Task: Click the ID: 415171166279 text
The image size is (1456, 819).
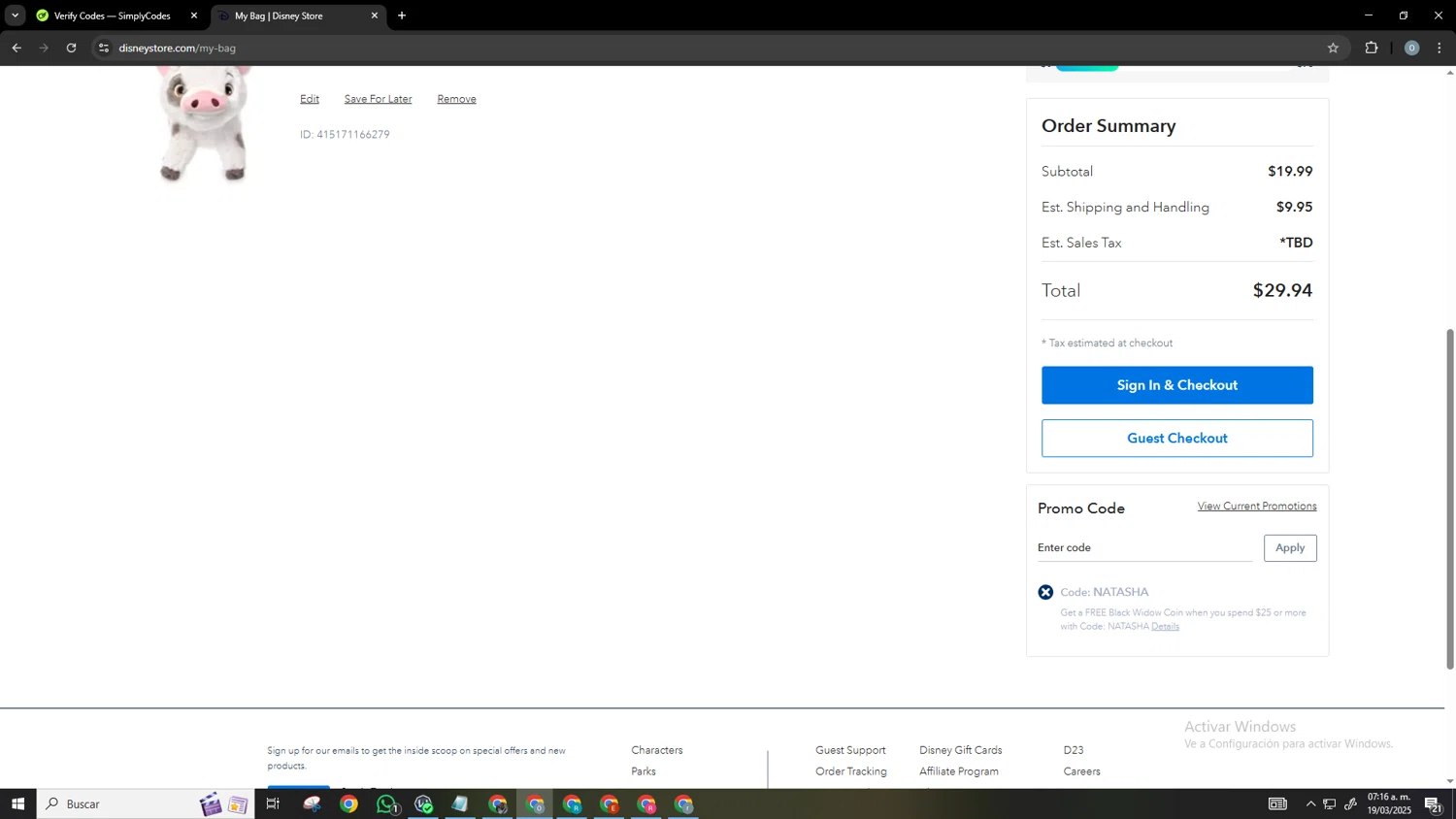Action: [x=345, y=135]
